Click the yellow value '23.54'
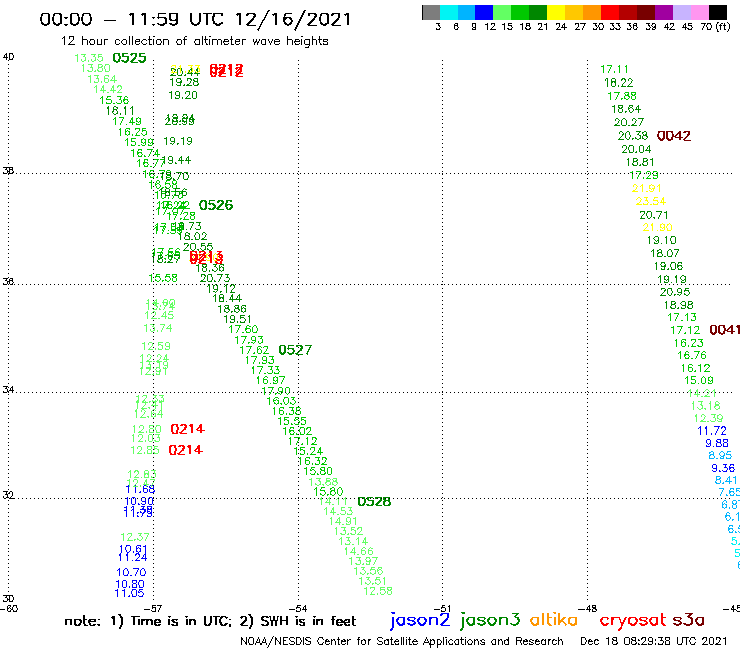740x650 pixels. click(651, 202)
